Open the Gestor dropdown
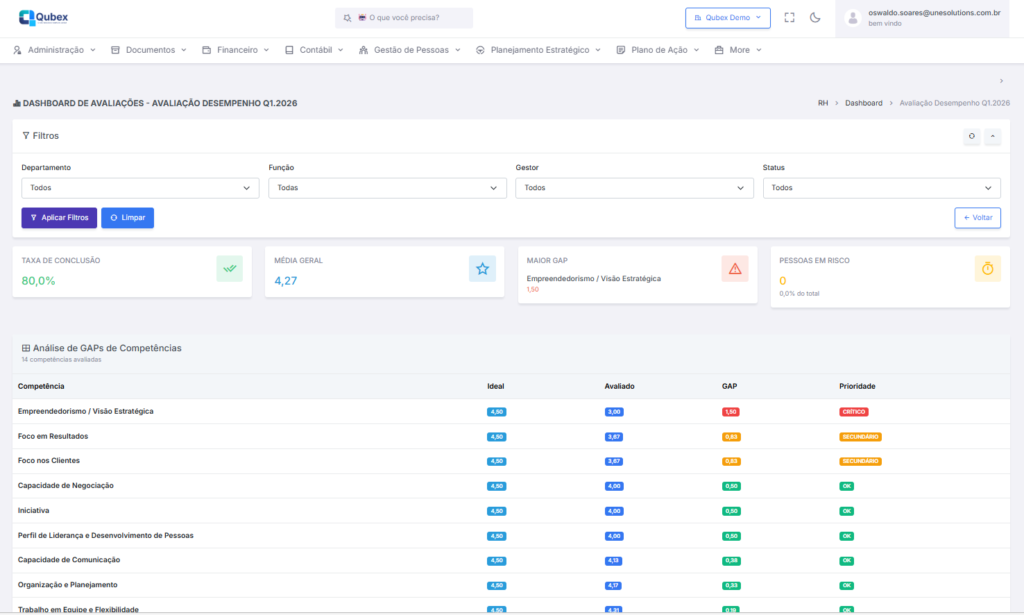The width and height of the screenshot is (1024, 615). 634,188
